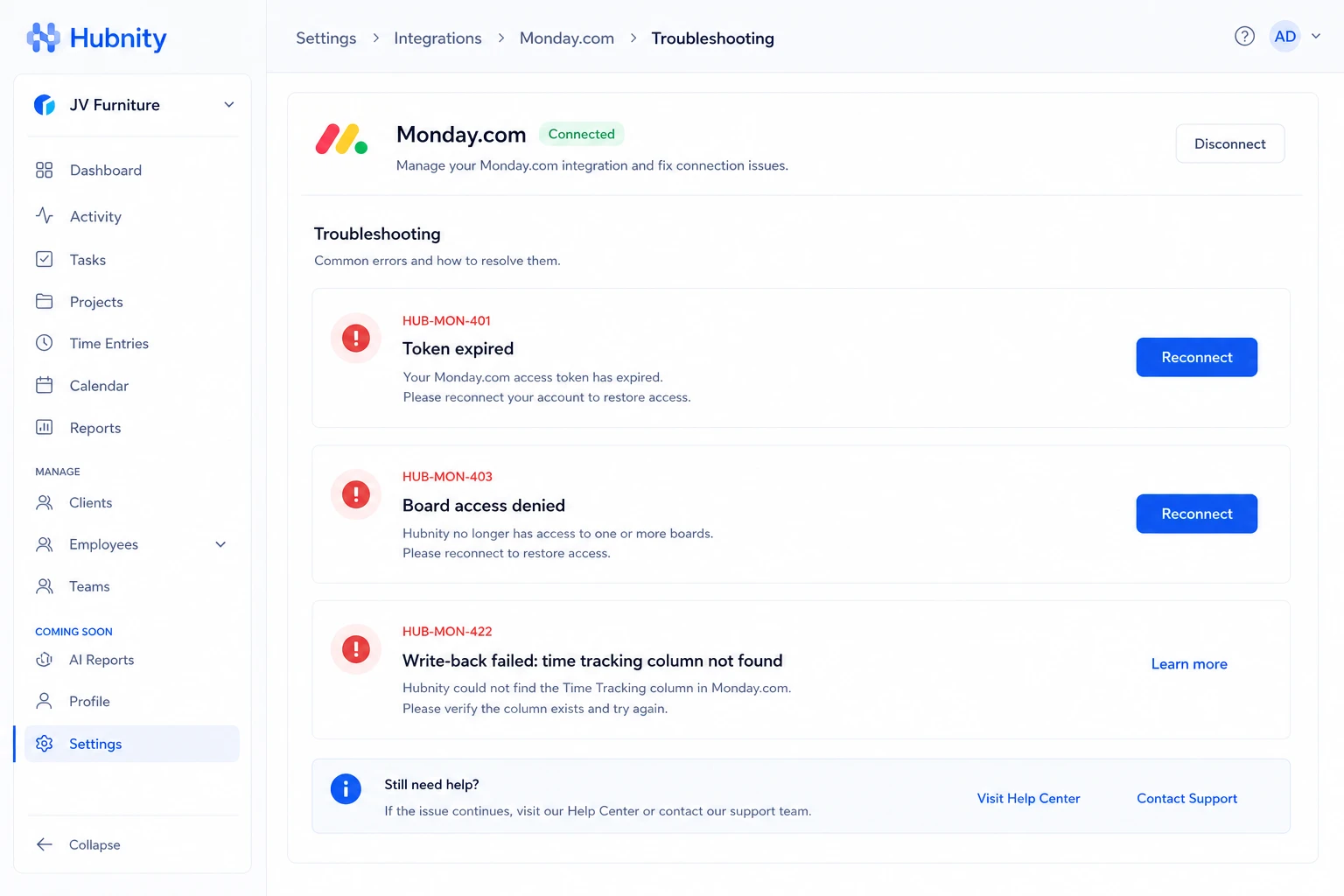Click the MANAGE section label
1344x896 pixels.
click(58, 472)
